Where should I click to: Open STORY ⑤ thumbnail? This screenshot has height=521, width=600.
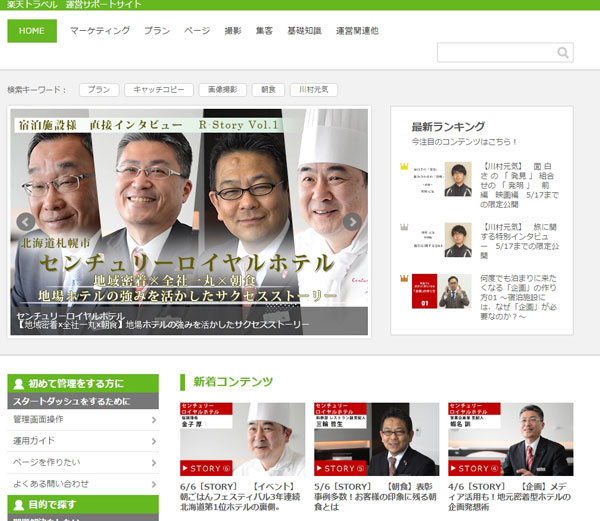pyautogui.click(x=377, y=439)
